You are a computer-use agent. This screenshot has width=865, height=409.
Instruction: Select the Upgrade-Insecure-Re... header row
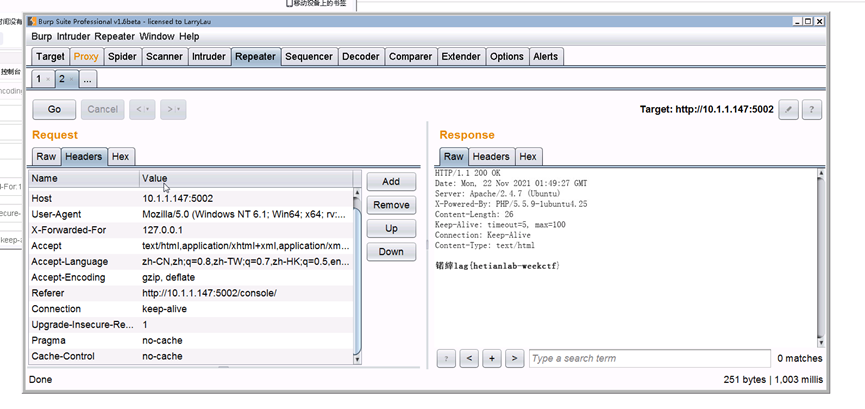[191, 325]
